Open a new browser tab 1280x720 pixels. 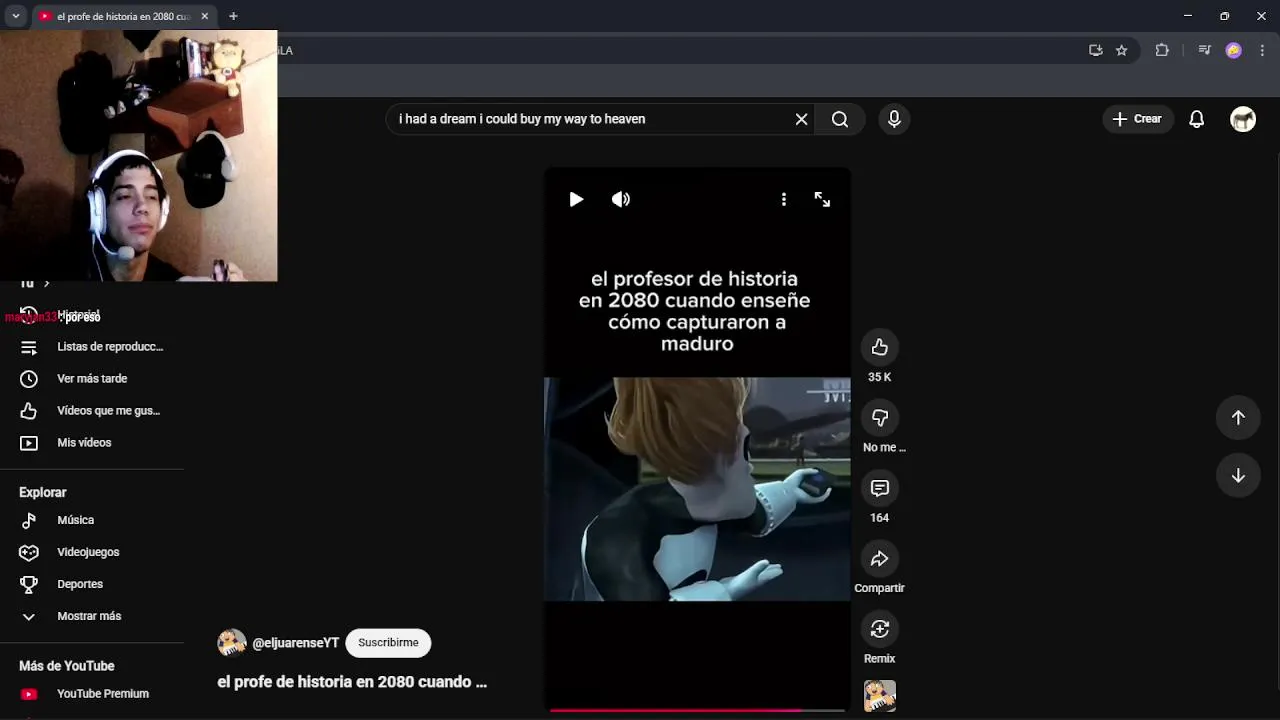point(233,16)
